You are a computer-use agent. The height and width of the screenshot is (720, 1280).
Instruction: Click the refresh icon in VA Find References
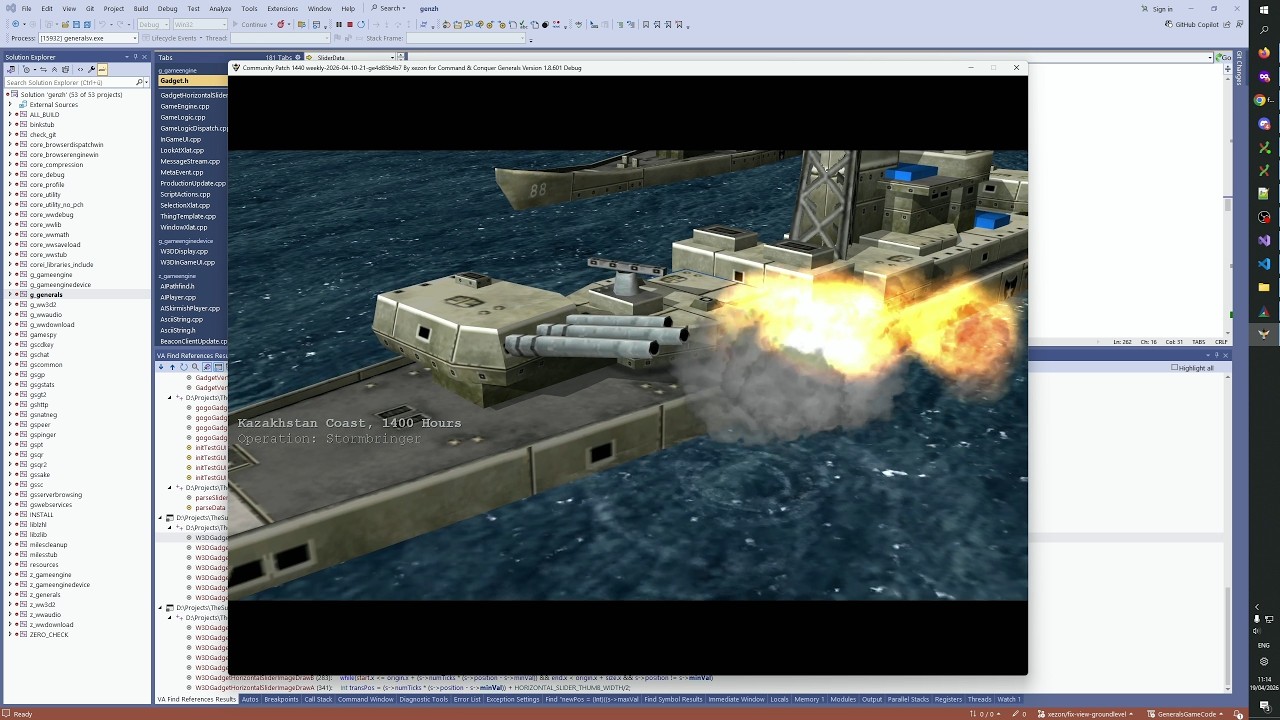[x=184, y=367]
